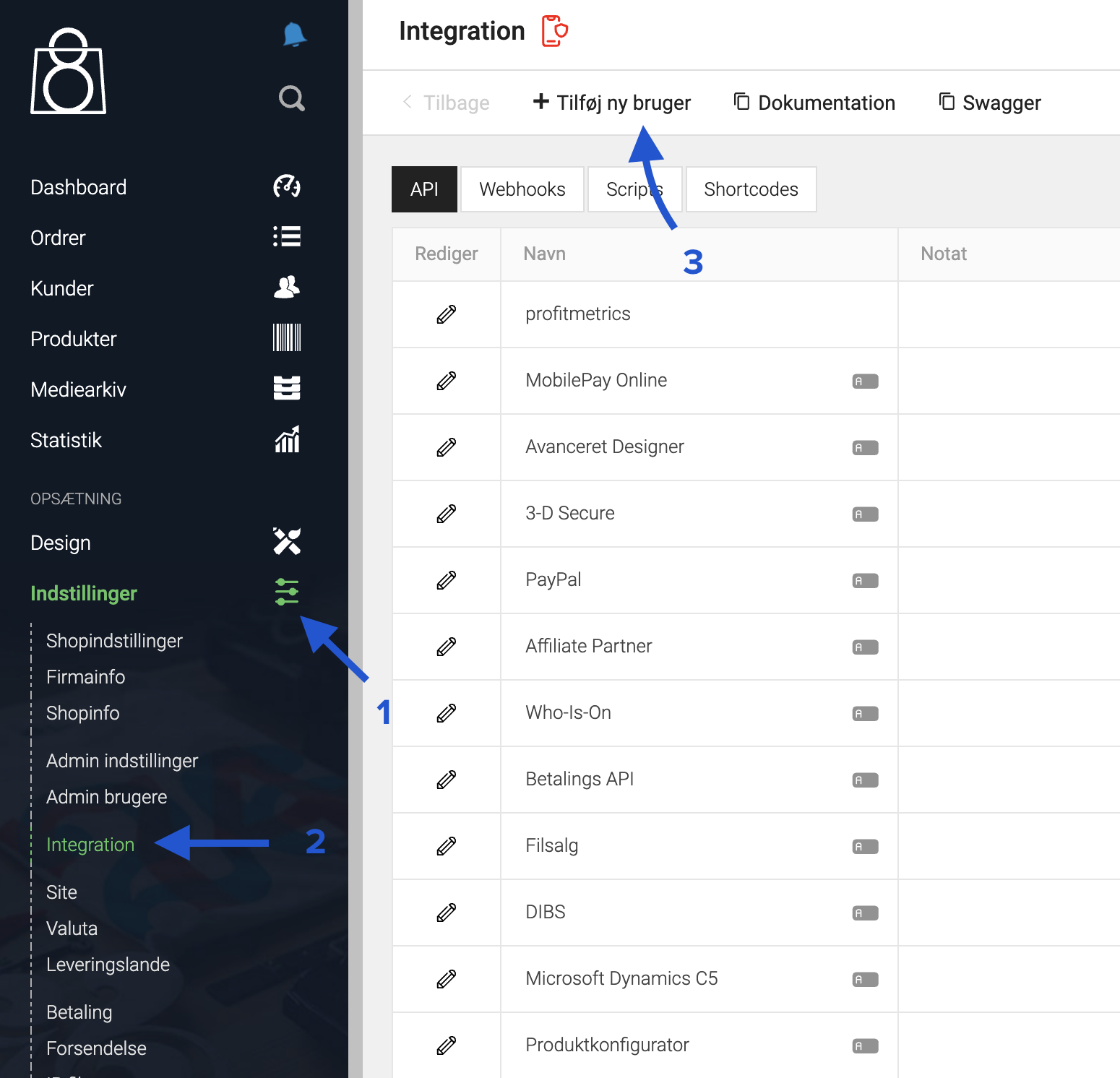Open Admin brugere submenu item
This screenshot has width=1120, height=1078.
(106, 797)
